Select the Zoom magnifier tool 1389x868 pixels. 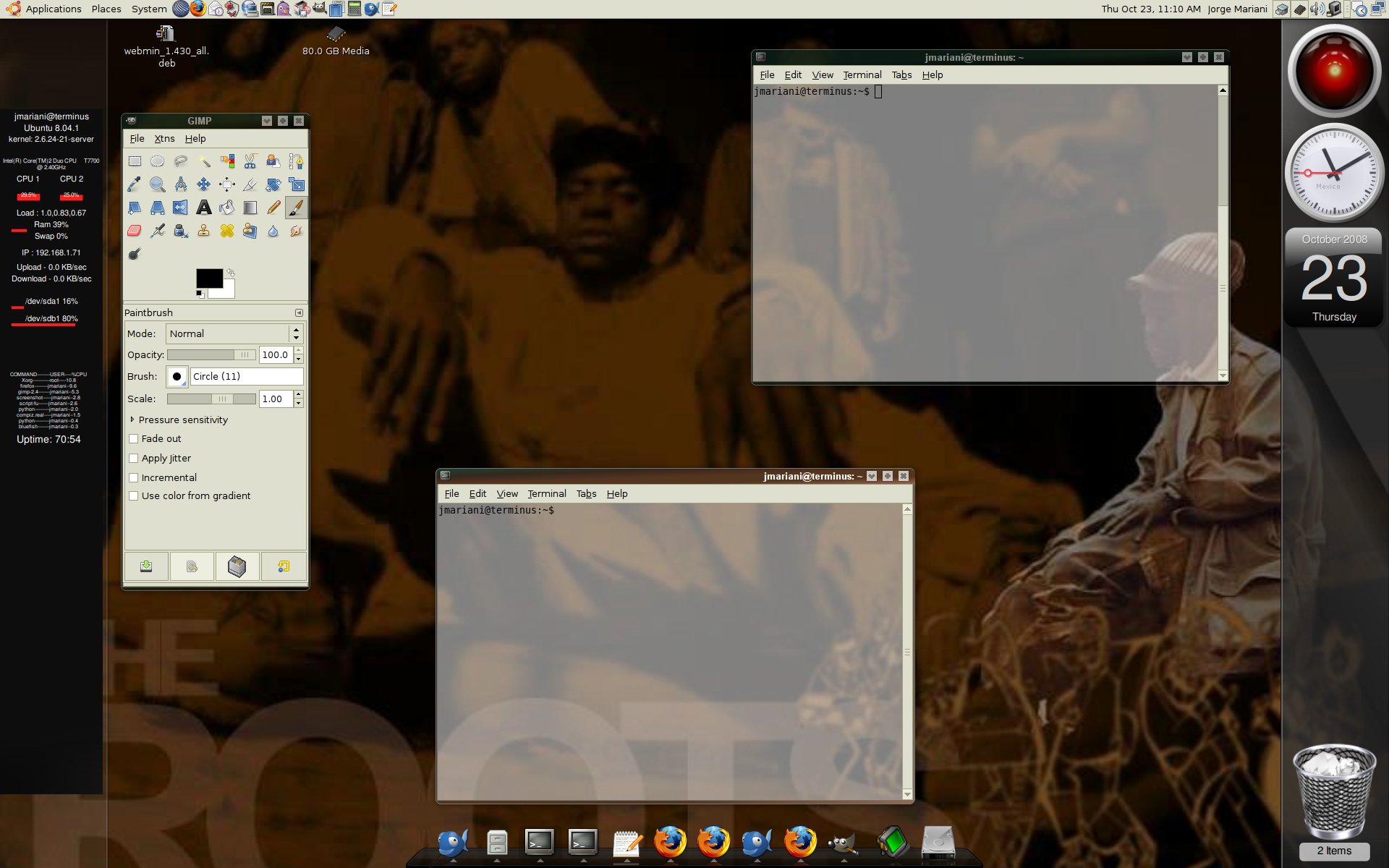(x=158, y=184)
